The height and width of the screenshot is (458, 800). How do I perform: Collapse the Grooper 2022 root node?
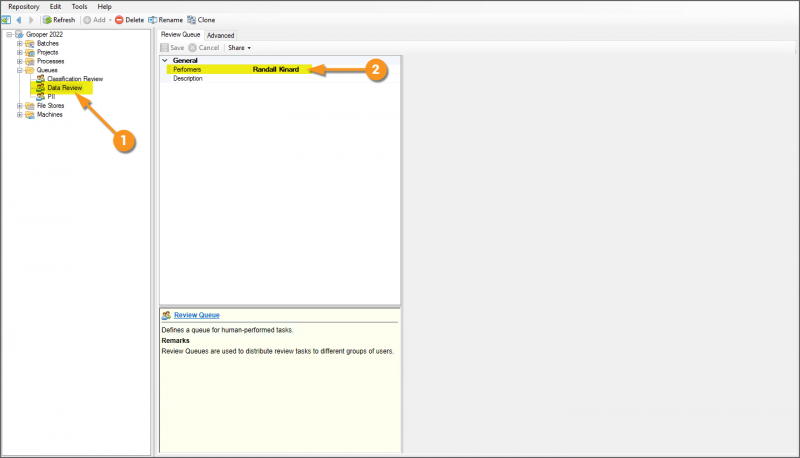(9, 34)
